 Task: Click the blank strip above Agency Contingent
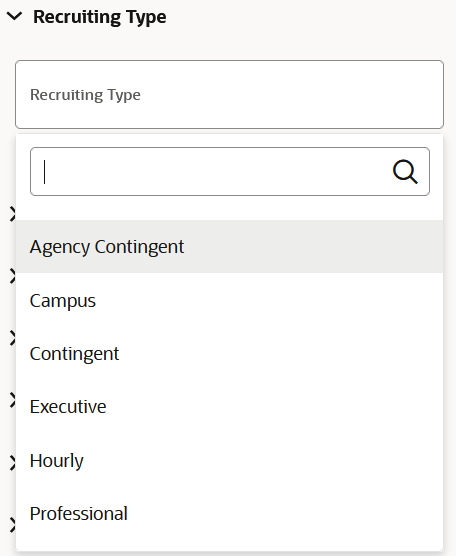(229, 208)
